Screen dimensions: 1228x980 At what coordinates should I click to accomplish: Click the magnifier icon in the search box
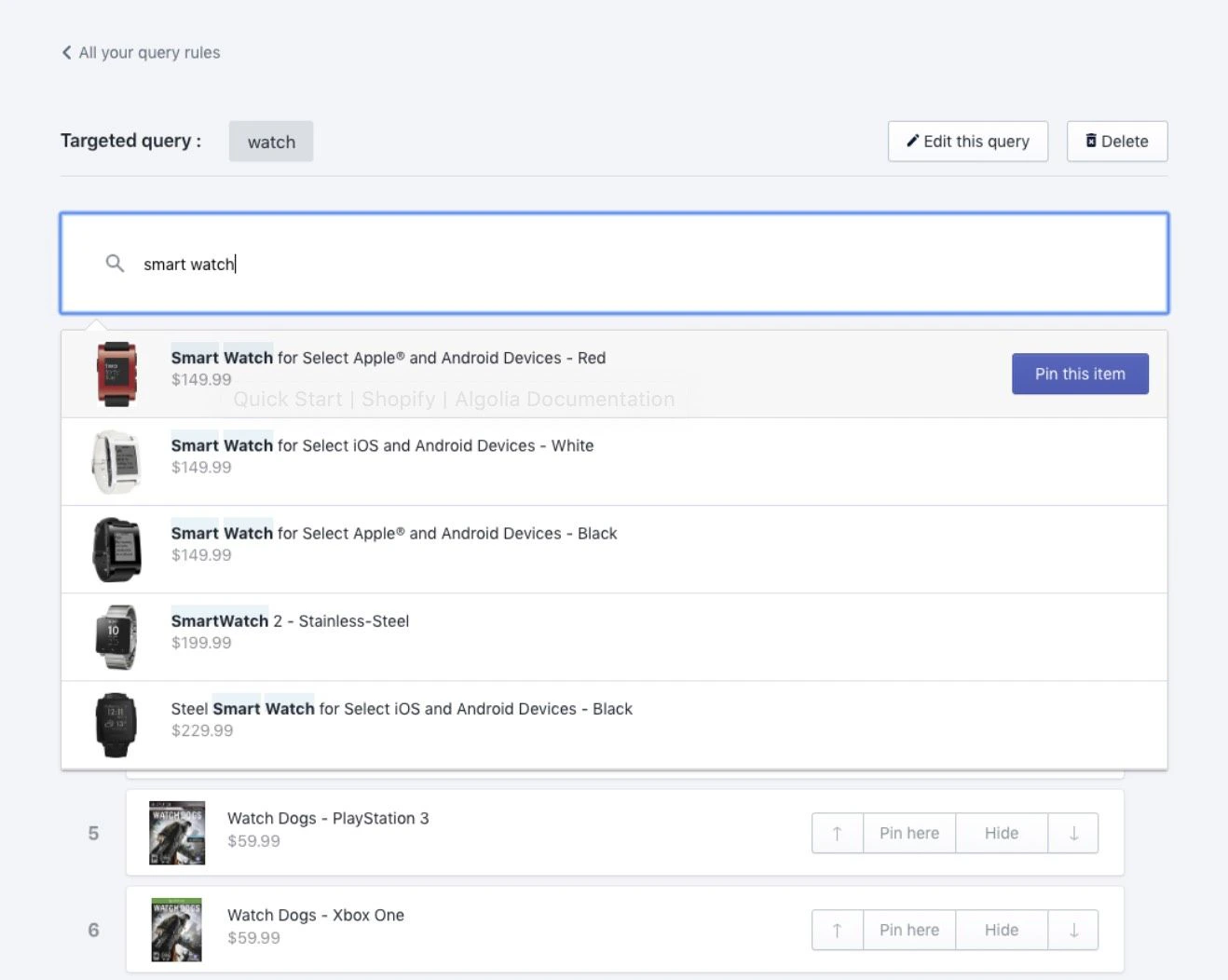pos(115,264)
